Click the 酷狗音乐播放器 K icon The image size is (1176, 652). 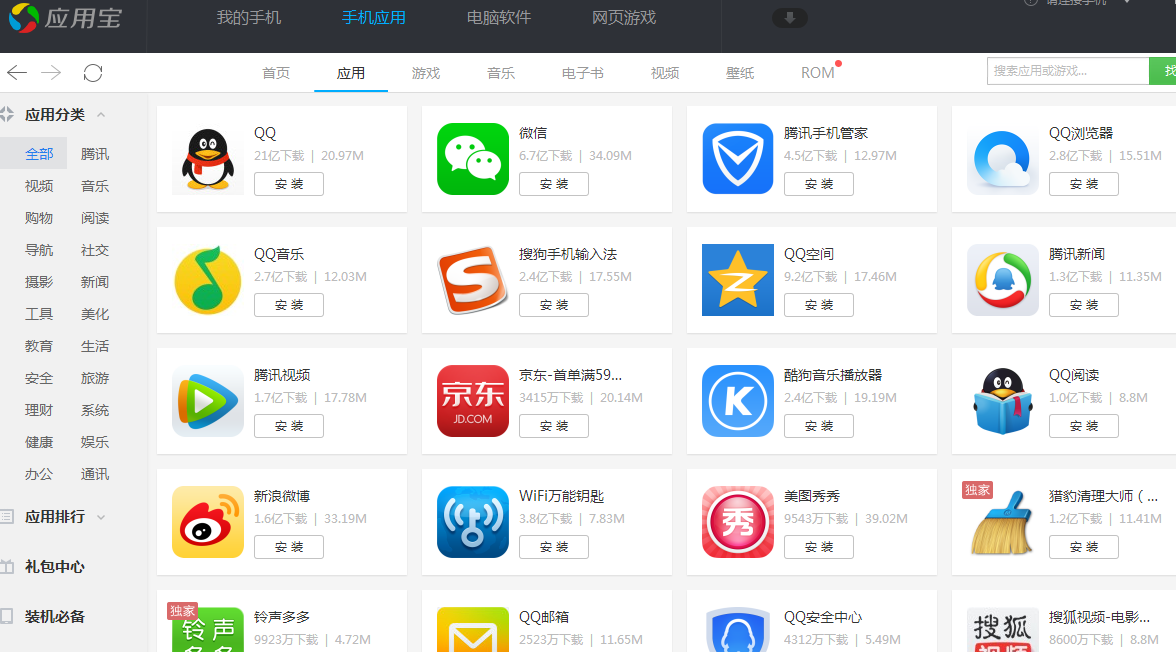point(737,401)
